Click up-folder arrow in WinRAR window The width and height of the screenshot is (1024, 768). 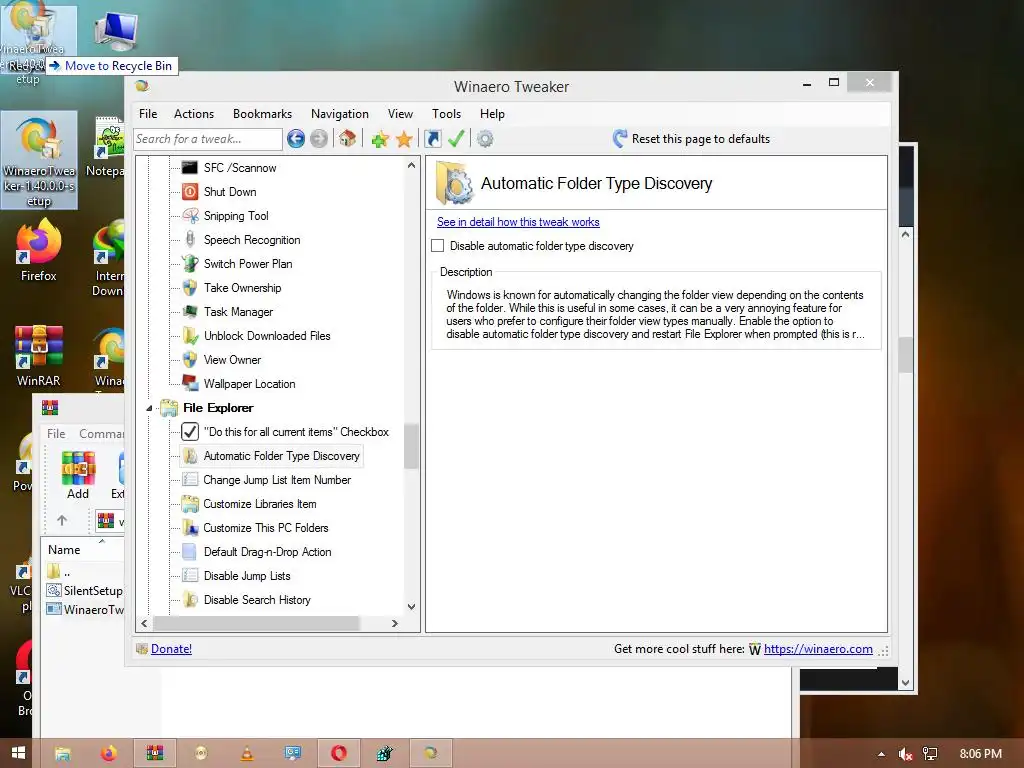pos(62,520)
